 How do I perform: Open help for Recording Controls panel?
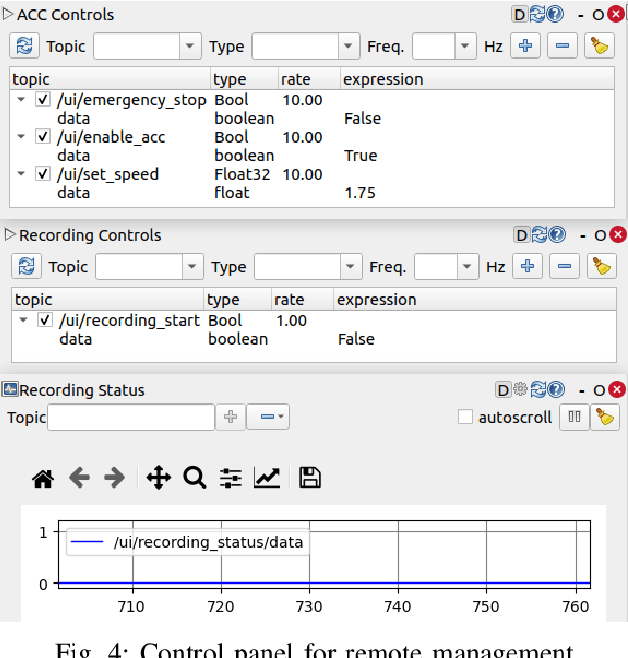557,235
